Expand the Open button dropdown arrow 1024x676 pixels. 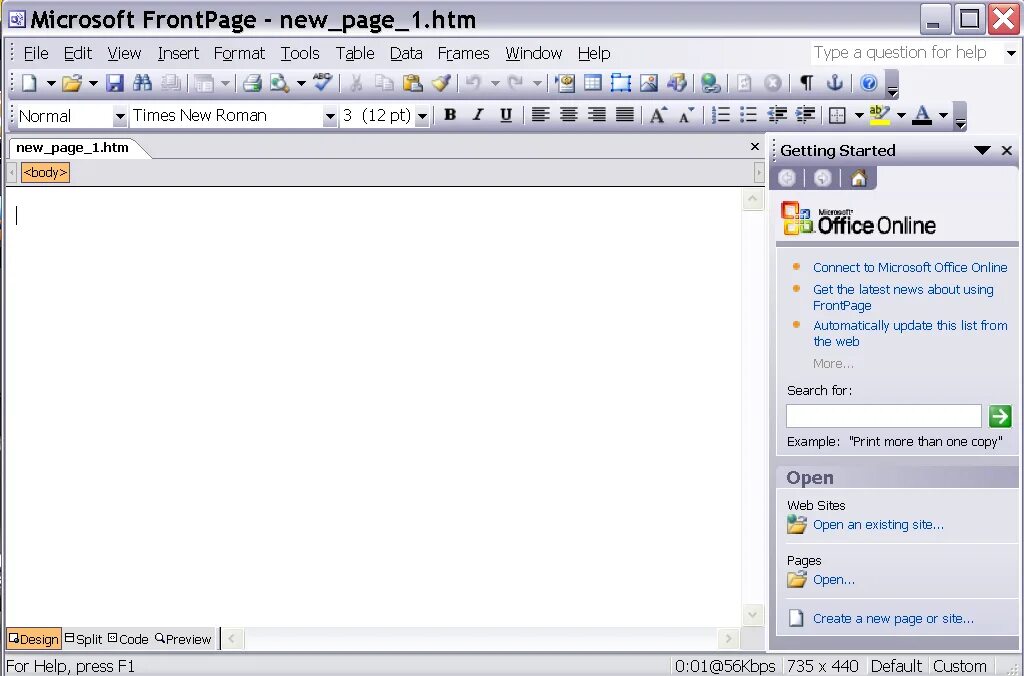click(x=93, y=83)
